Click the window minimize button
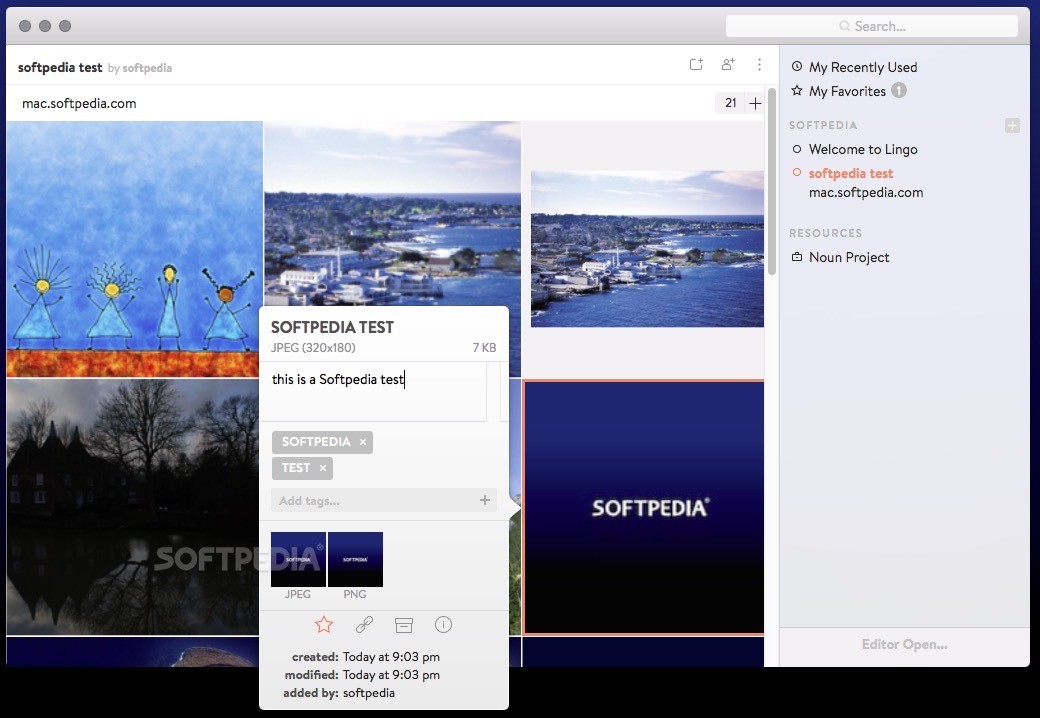Viewport: 1040px width, 718px height. coord(45,26)
